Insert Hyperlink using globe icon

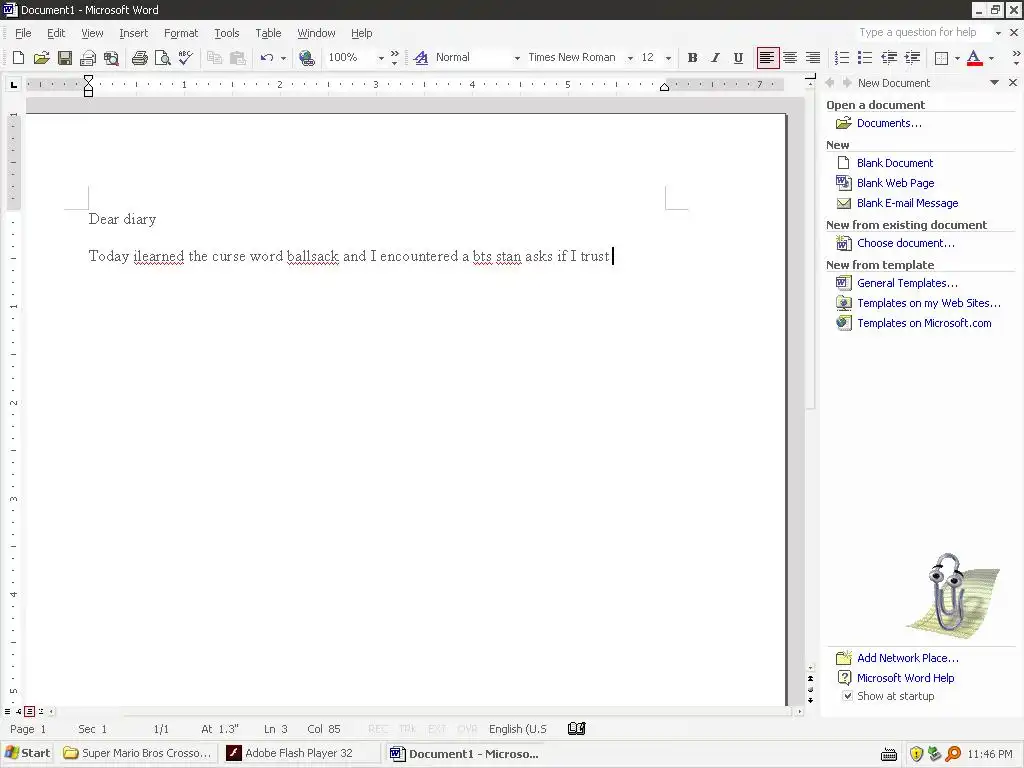(306, 58)
